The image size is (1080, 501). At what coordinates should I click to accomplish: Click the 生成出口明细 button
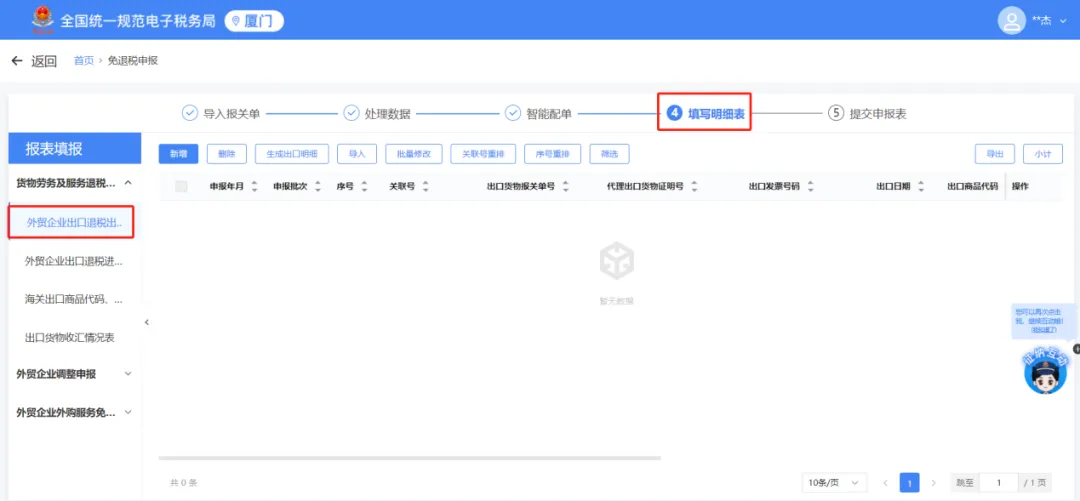[291, 154]
